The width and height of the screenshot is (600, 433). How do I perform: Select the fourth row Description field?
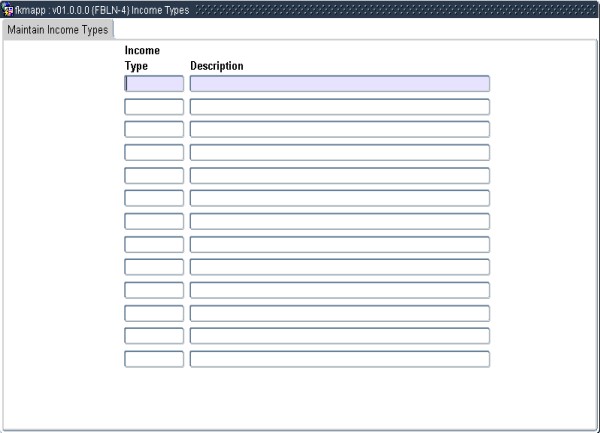coord(340,153)
